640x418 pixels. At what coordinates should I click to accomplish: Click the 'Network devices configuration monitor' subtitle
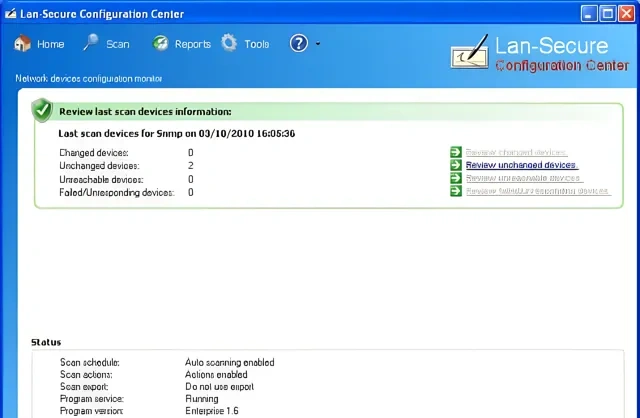[x=89, y=78]
